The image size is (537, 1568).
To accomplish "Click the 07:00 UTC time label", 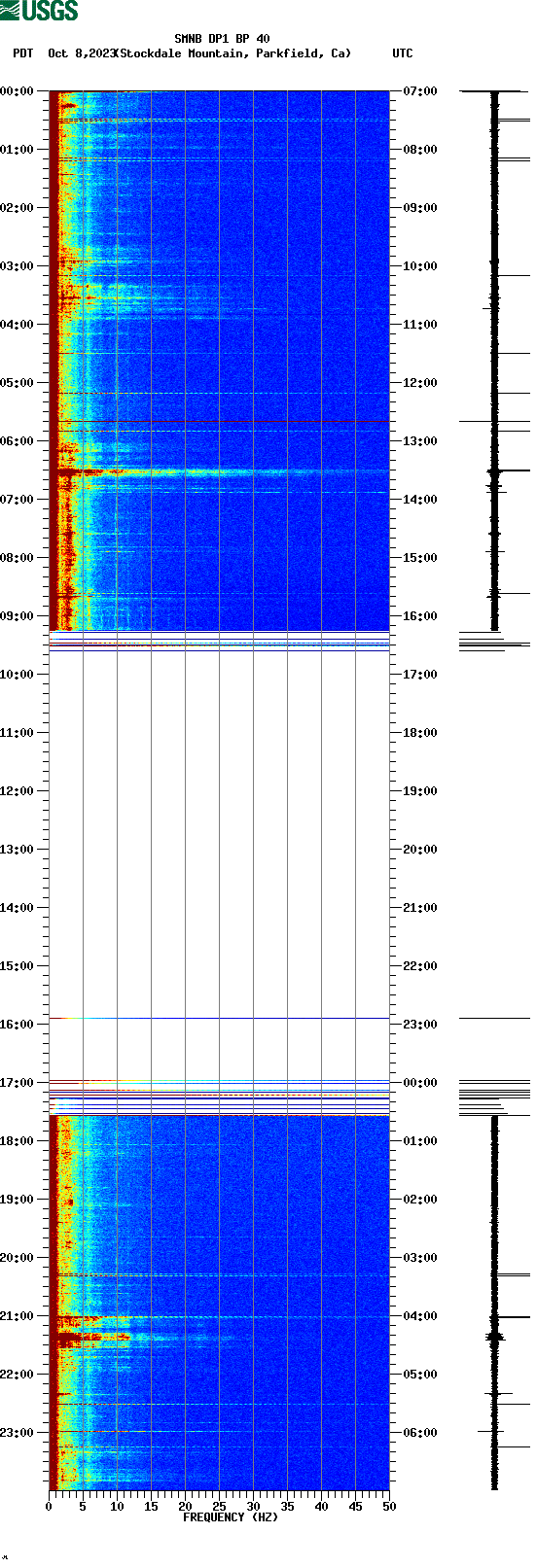I will 420,91.
